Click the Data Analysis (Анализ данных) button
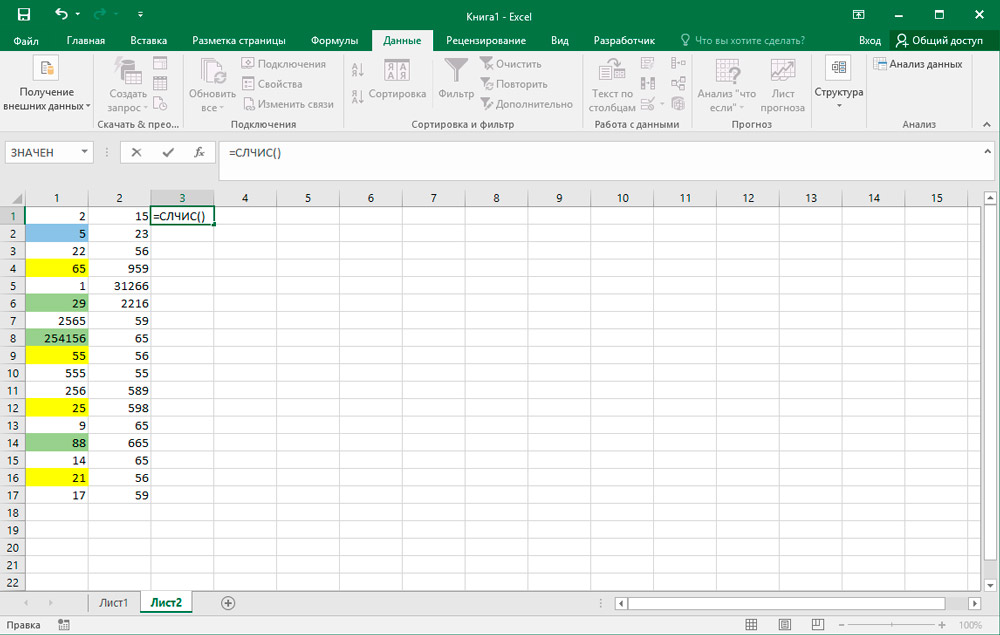Viewport: 1000px width, 635px height. (917, 64)
